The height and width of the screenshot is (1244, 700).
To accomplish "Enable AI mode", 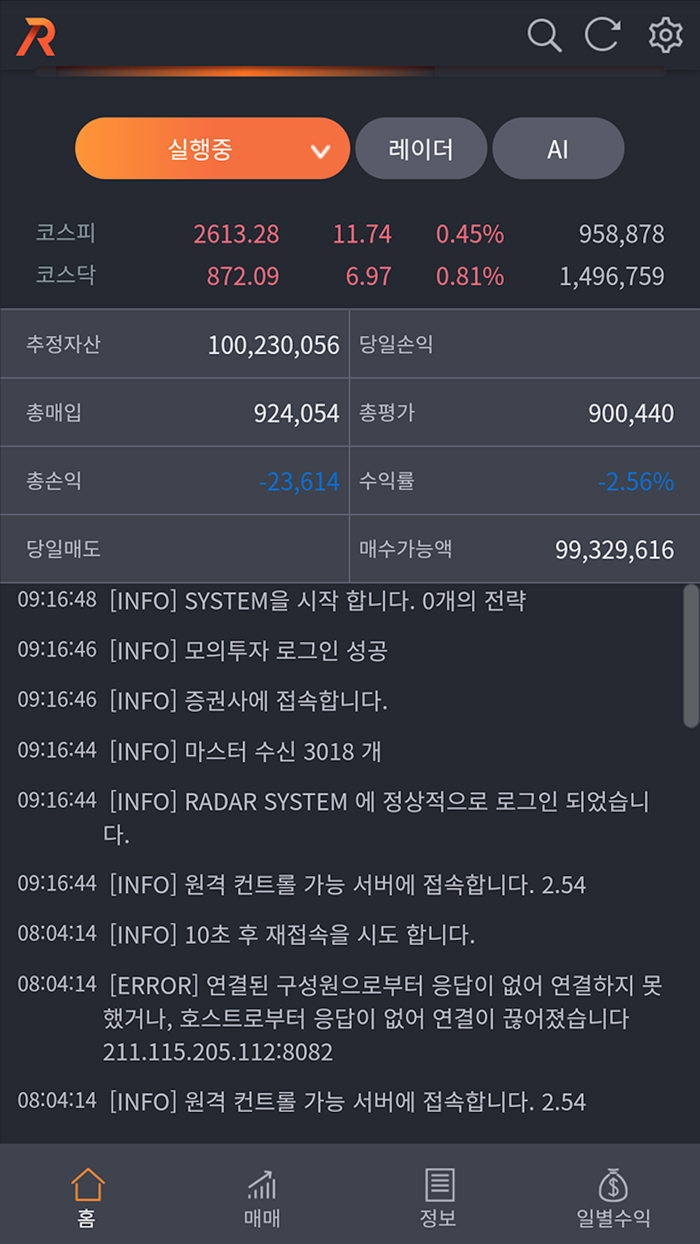I will pyautogui.click(x=558, y=147).
